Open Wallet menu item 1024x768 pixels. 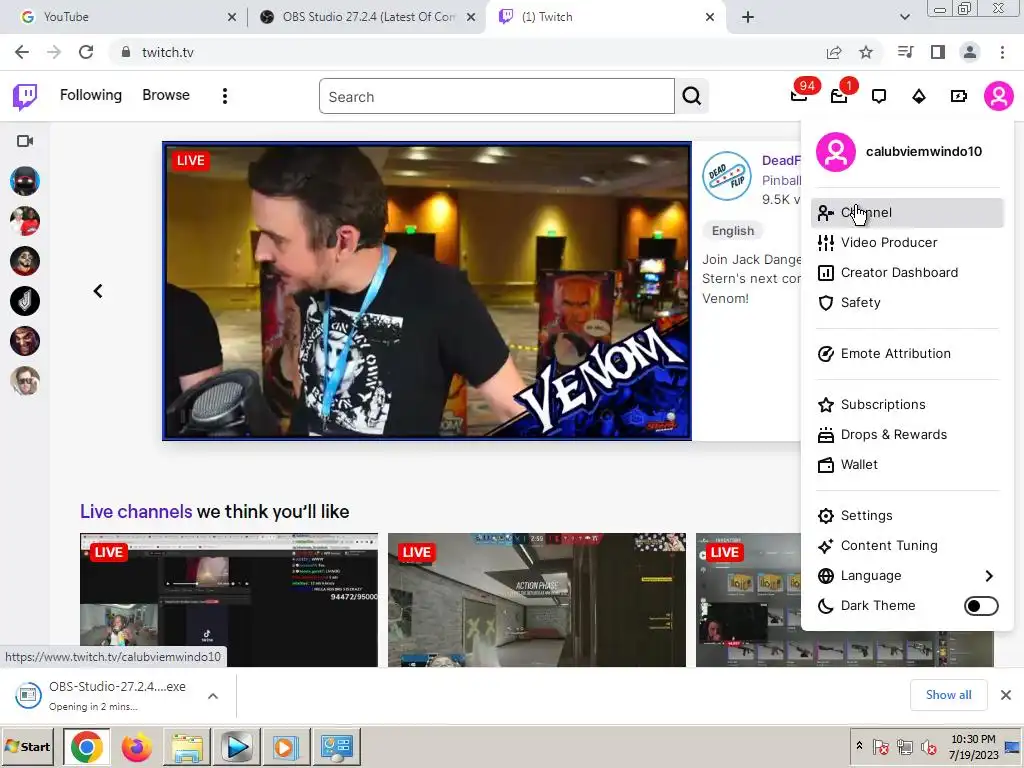point(907,464)
